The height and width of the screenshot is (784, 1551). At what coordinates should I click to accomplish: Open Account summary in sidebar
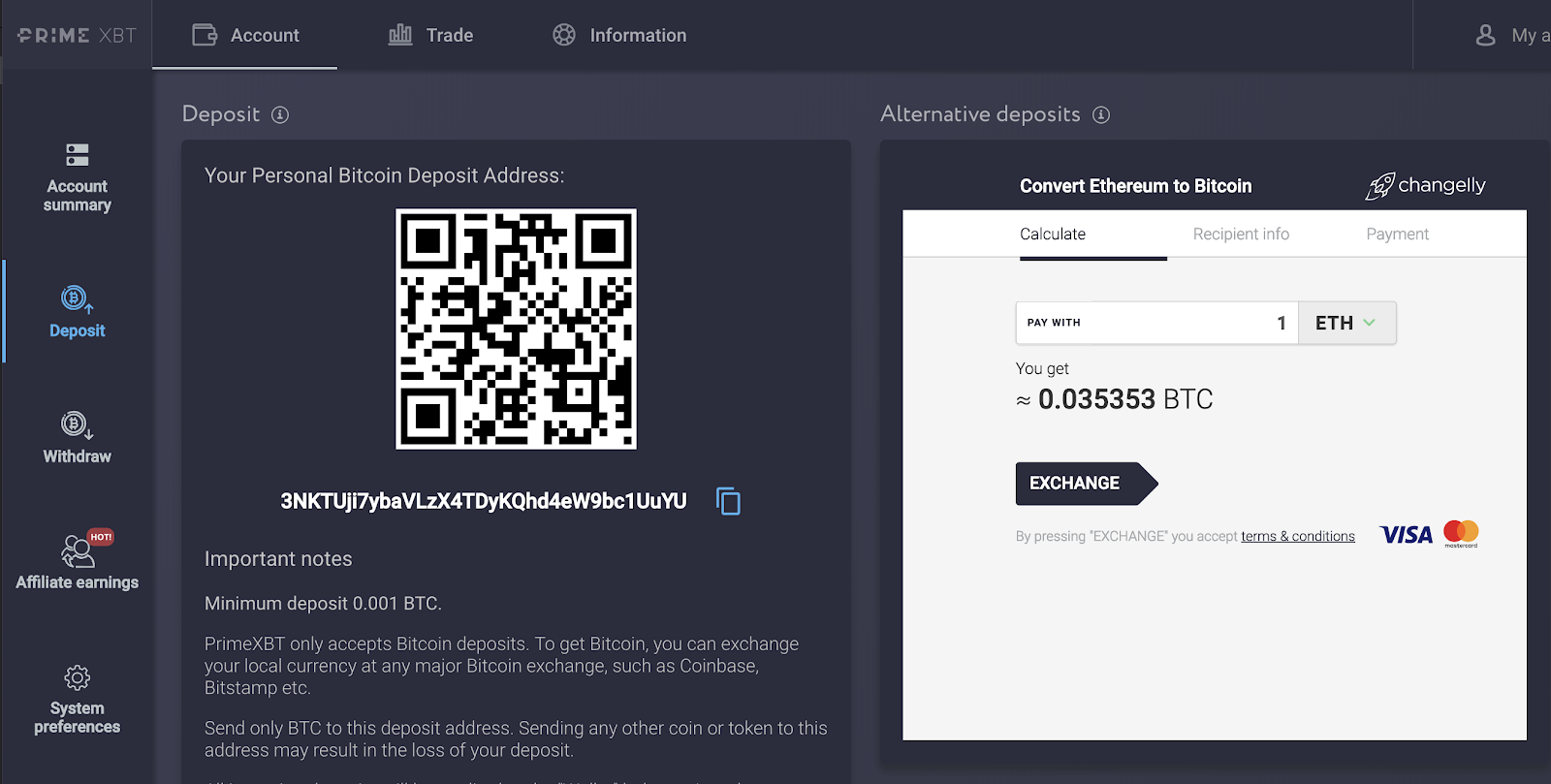pyautogui.click(x=78, y=196)
